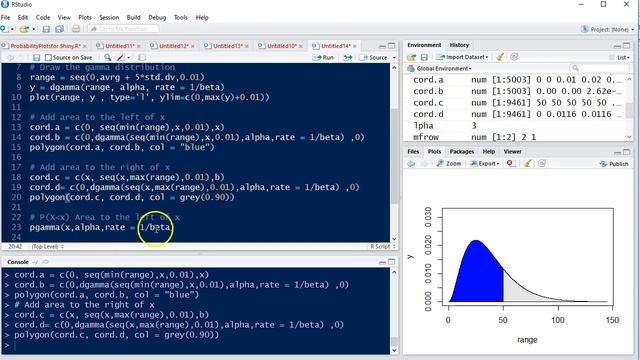Viewport: 640px width, 360px height.
Task: Open the Tools menu
Action: point(180,18)
